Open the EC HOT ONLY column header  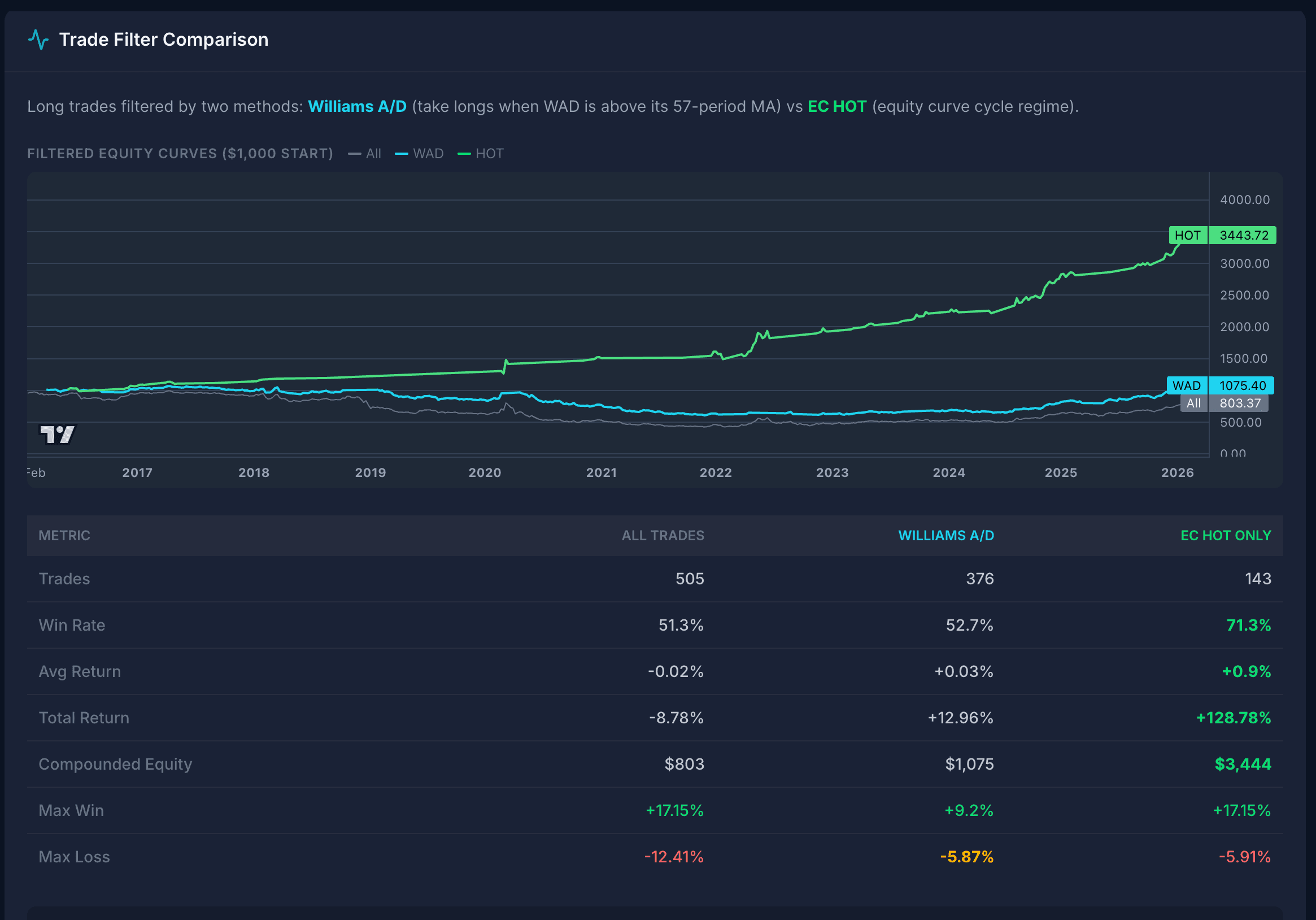pos(1226,535)
